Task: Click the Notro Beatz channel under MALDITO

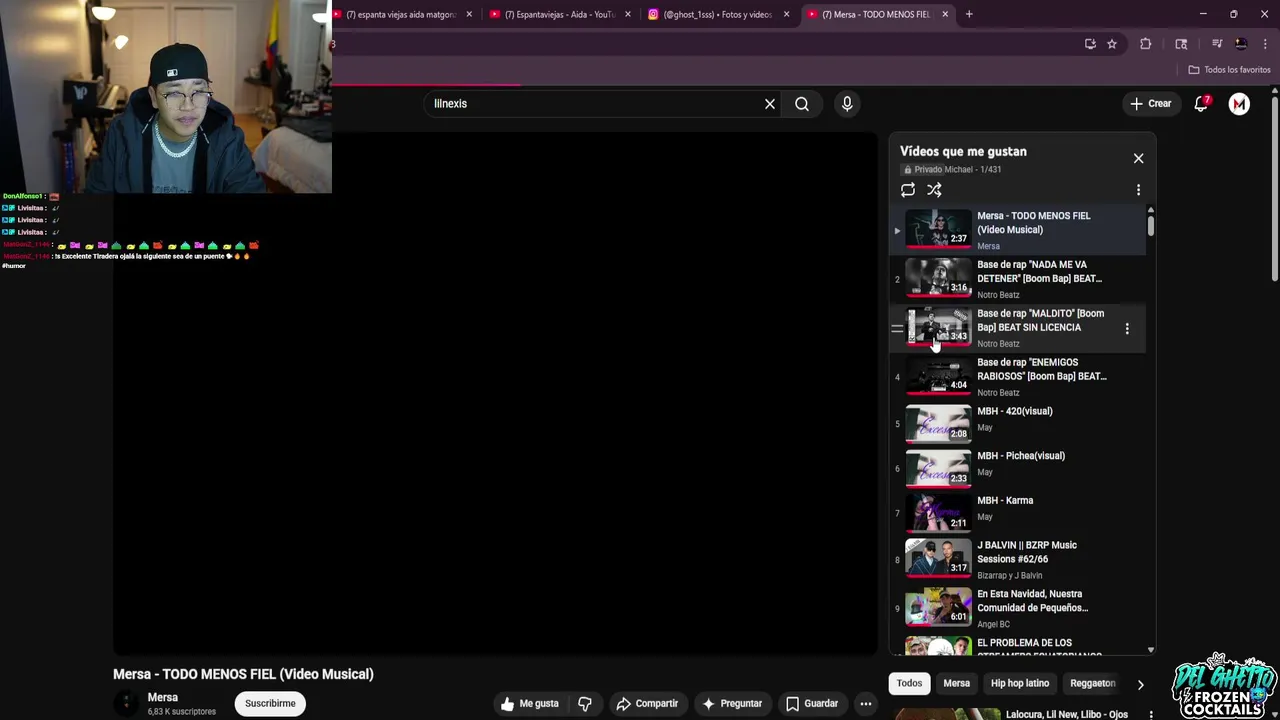Action: [x=998, y=344]
